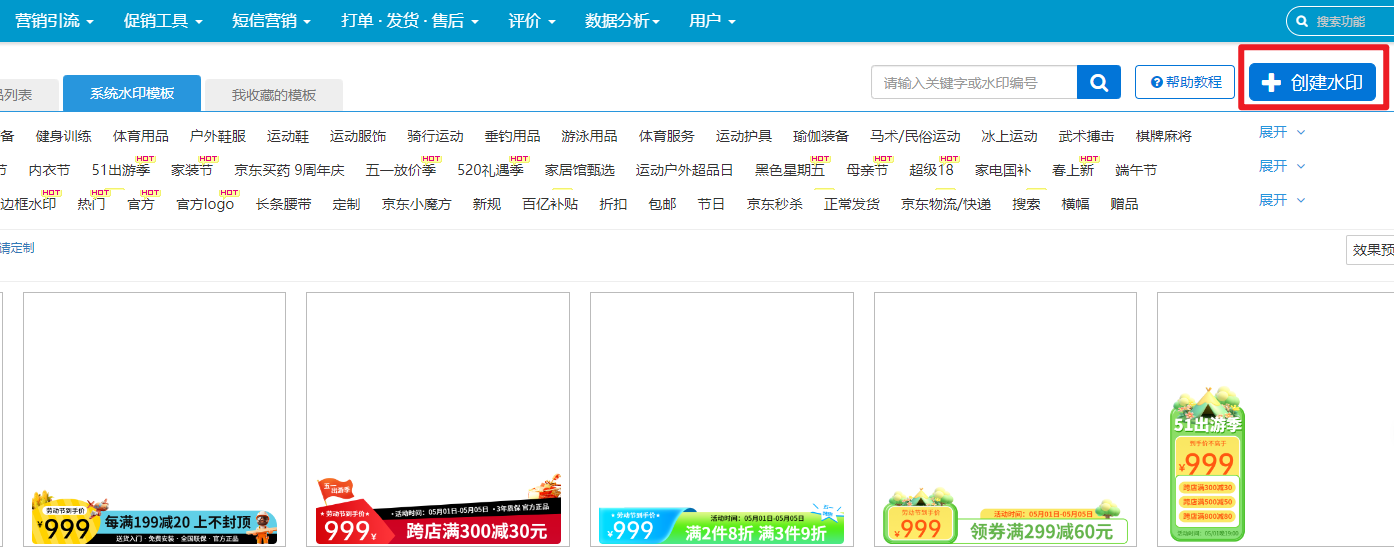Expand the festival tag row with 展开

1281,166
